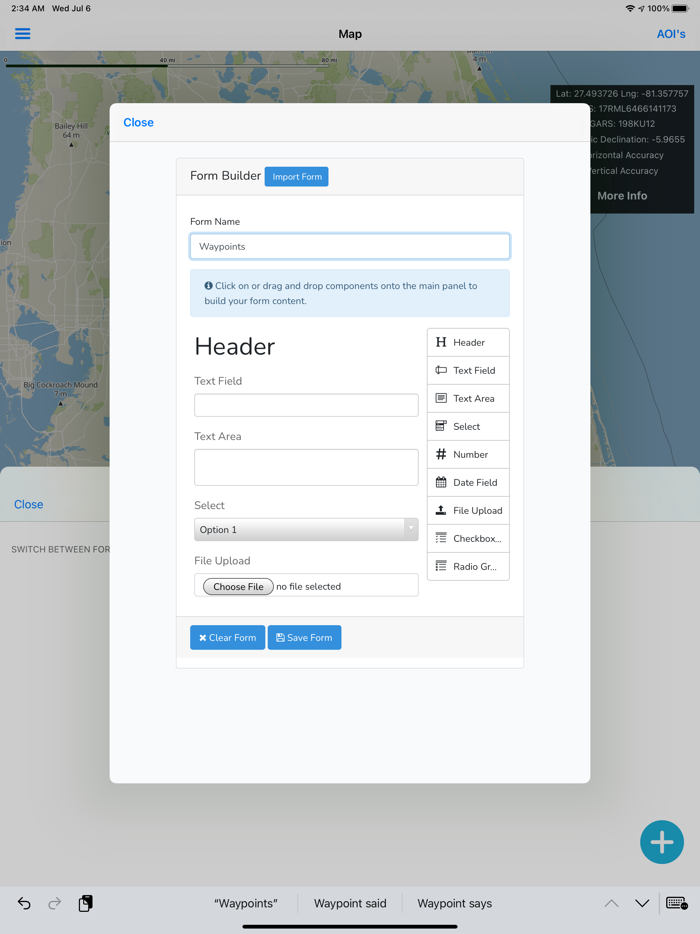Click the Text Area box in preview
The height and width of the screenshot is (934, 700).
point(306,468)
